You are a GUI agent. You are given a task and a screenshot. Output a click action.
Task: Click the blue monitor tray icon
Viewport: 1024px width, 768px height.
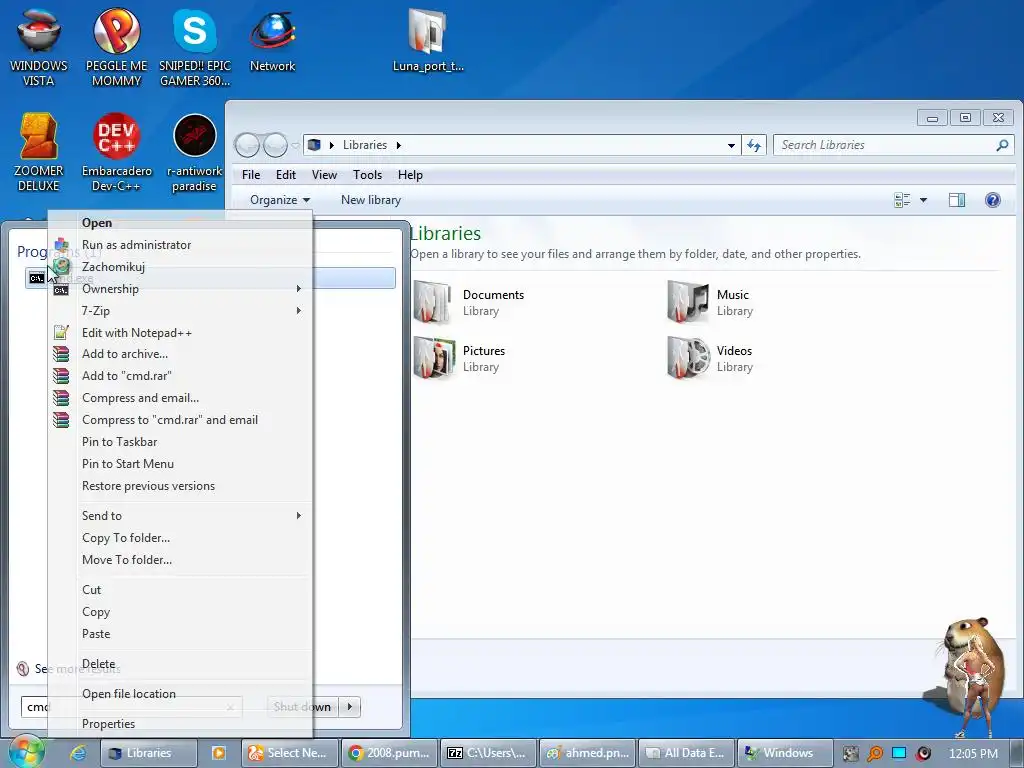point(899,753)
